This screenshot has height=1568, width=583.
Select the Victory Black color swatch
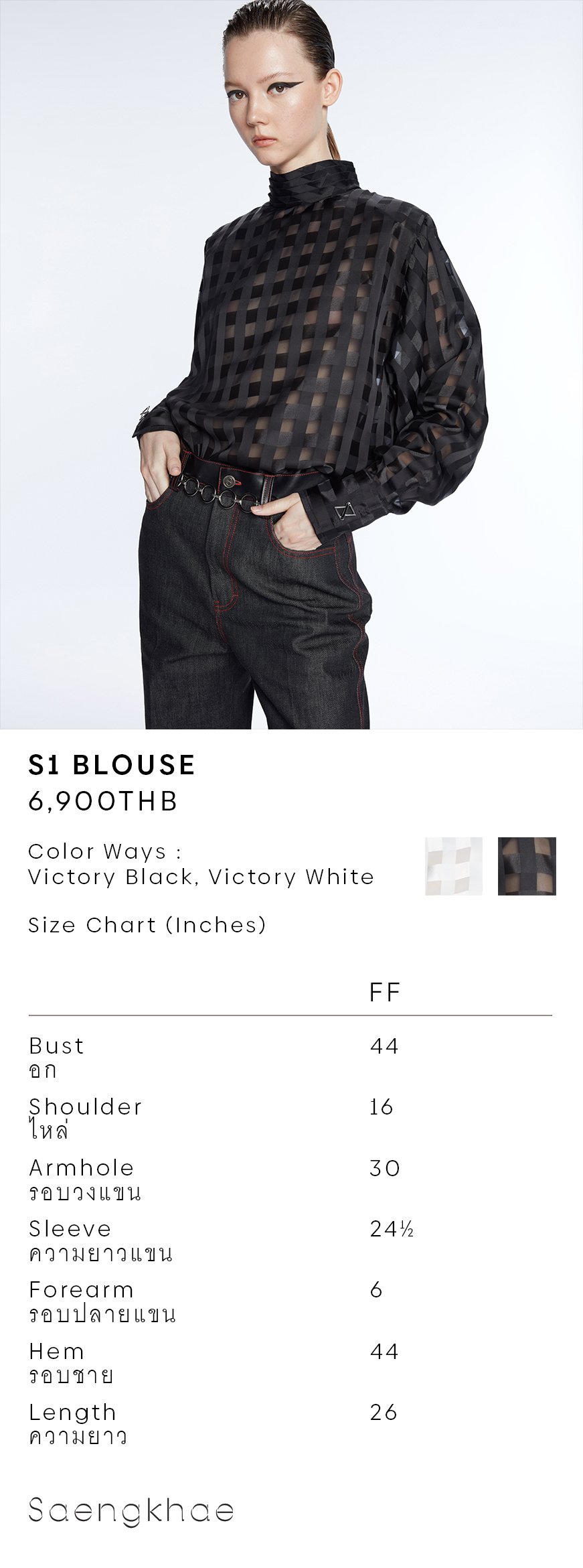point(527,866)
